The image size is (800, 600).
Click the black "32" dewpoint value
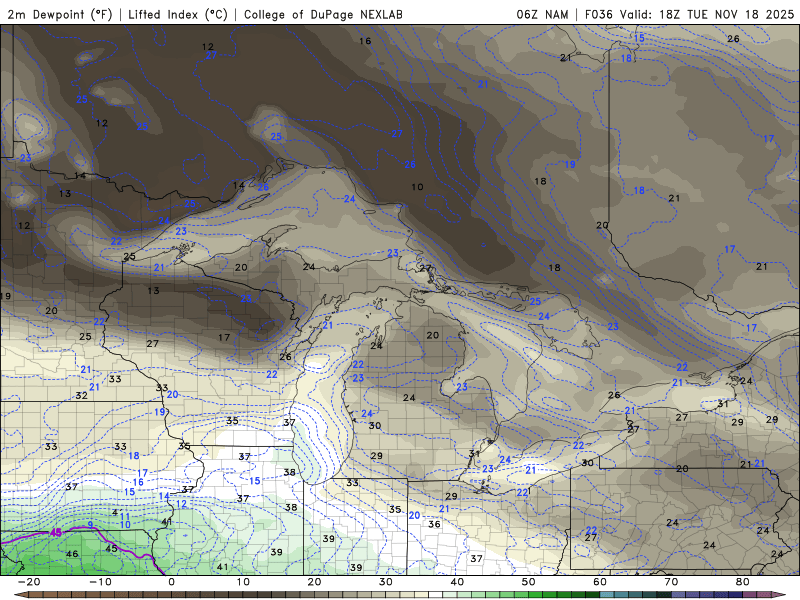[x=81, y=395]
